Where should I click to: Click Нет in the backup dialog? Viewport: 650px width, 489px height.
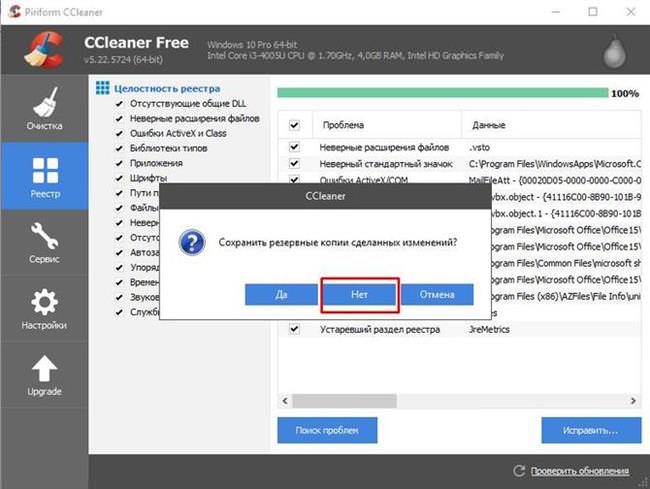(359, 295)
